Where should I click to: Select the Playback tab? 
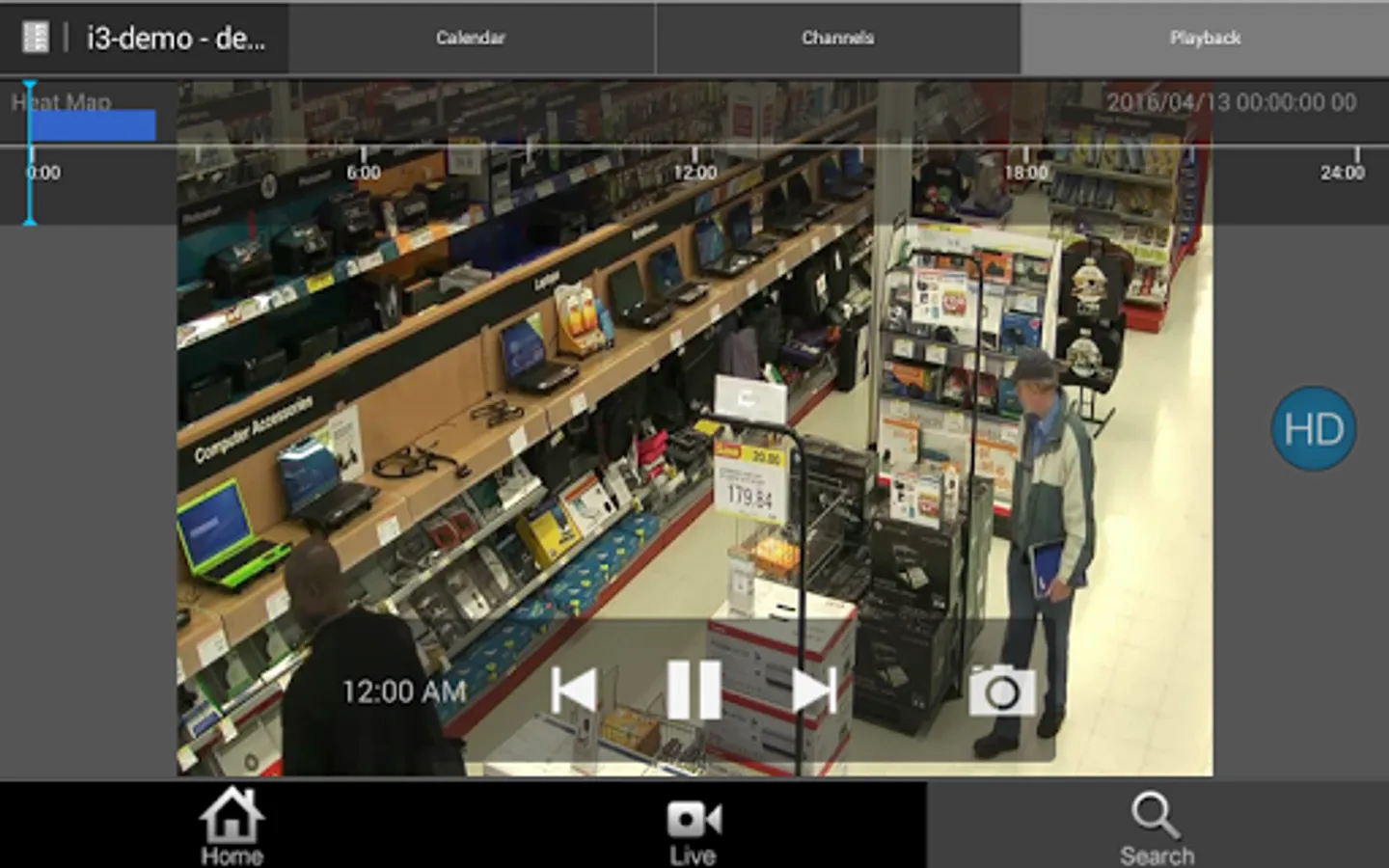(x=1205, y=38)
